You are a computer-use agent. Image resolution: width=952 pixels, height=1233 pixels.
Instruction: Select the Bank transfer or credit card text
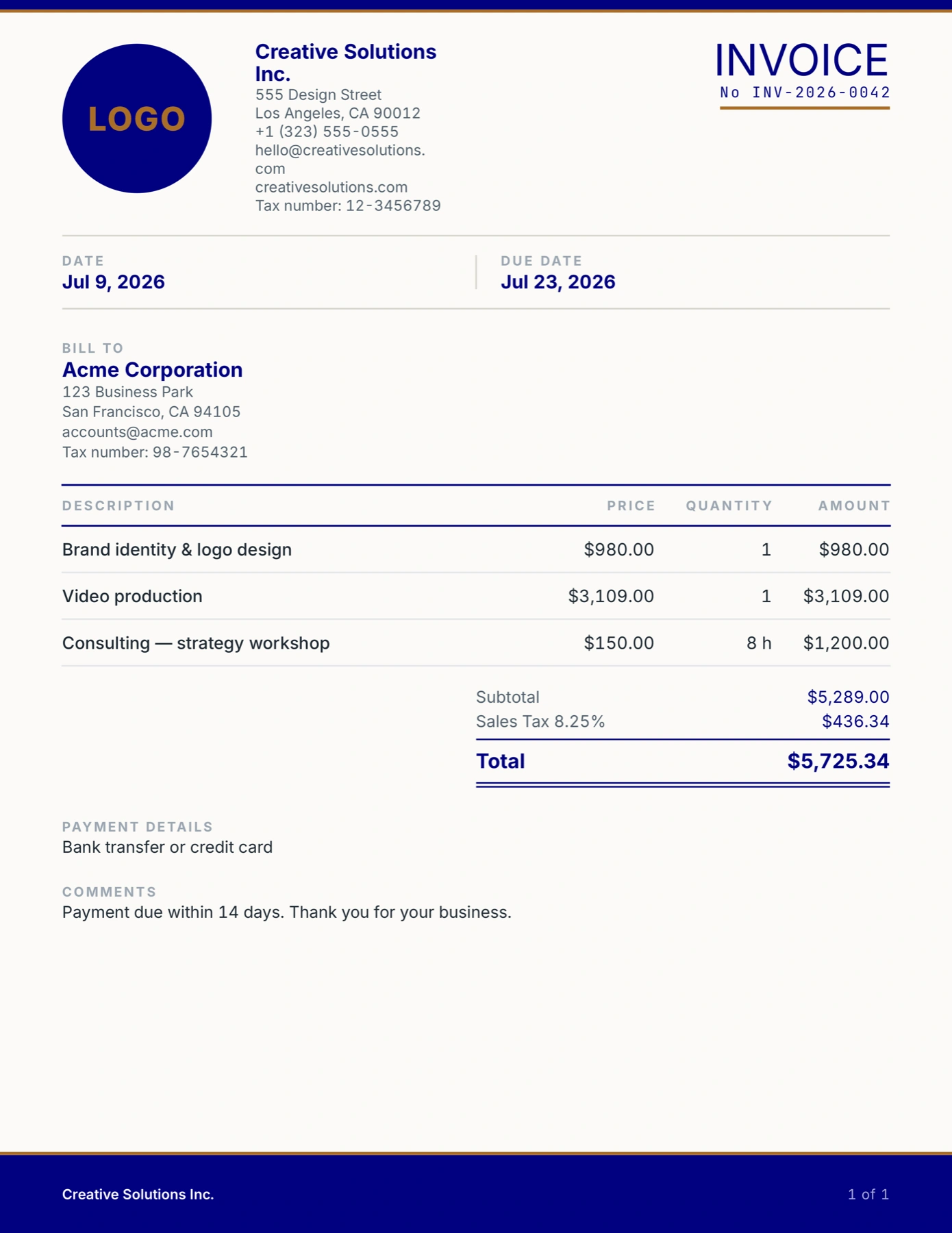pos(168,847)
